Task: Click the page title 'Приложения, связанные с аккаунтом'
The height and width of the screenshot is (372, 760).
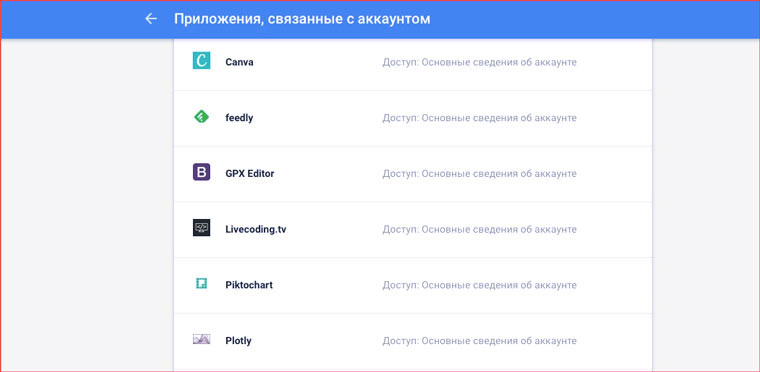Action: (x=302, y=19)
